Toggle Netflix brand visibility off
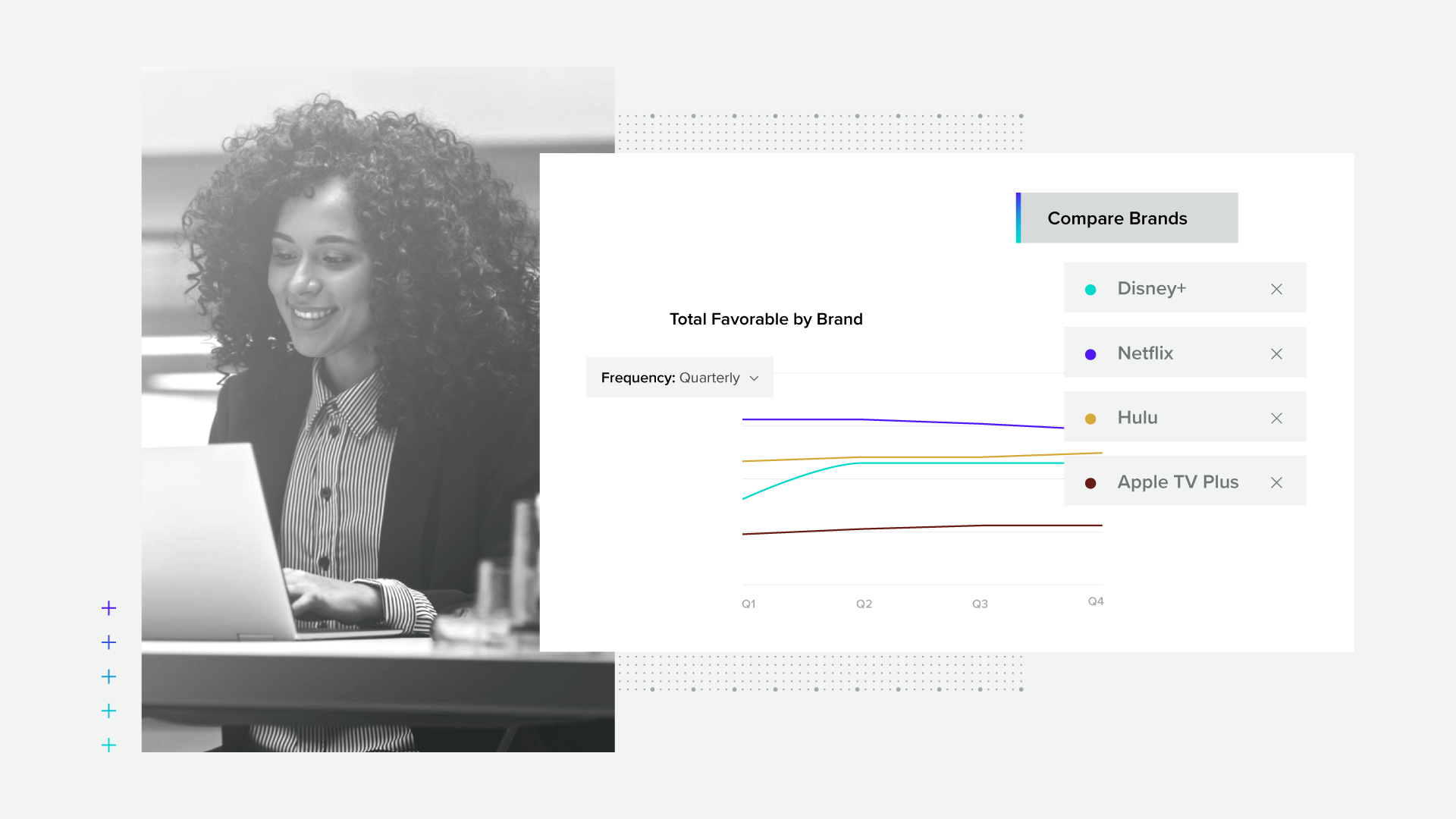 (1276, 353)
